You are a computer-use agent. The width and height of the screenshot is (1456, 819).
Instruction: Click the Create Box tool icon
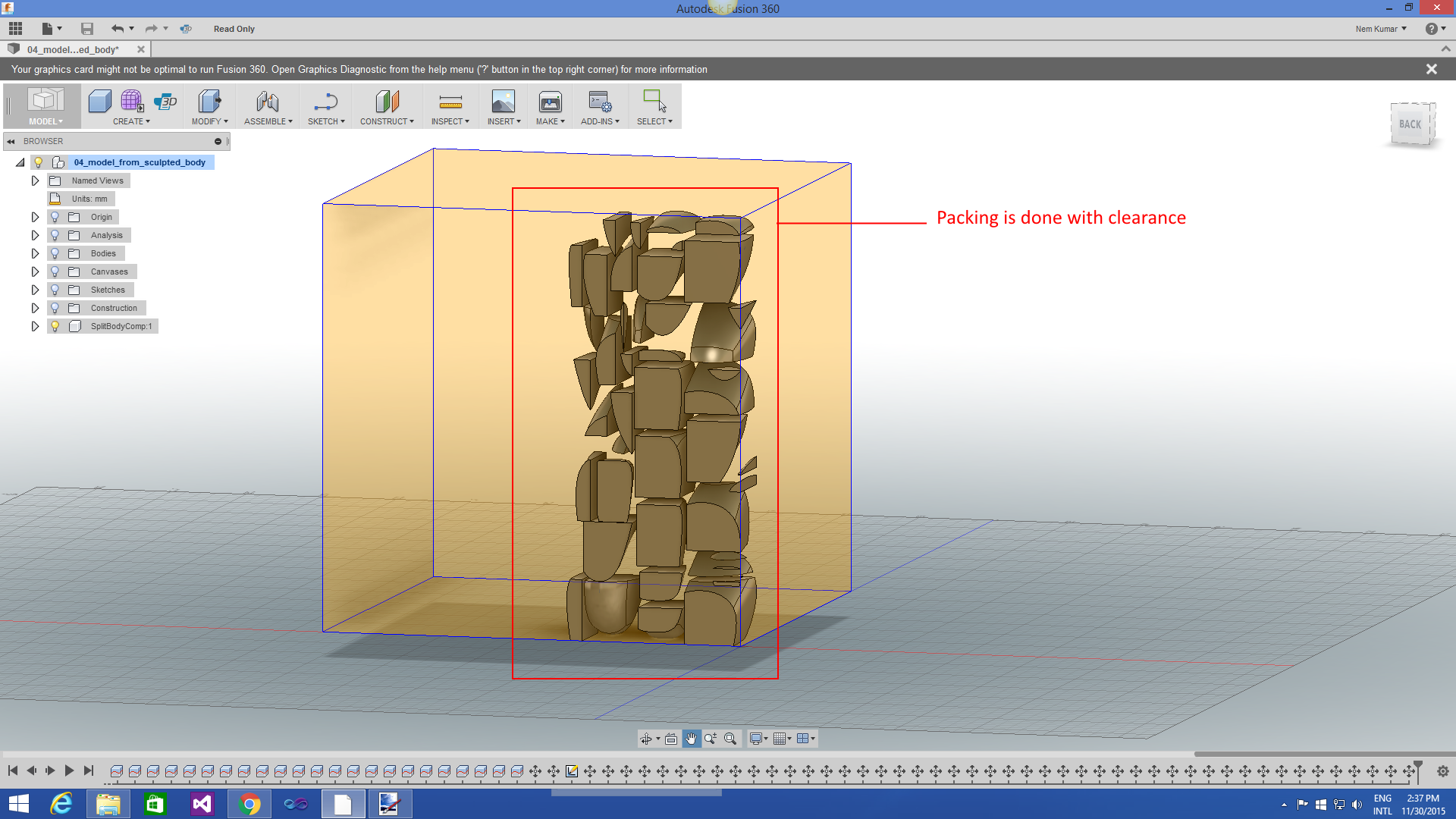click(x=99, y=101)
